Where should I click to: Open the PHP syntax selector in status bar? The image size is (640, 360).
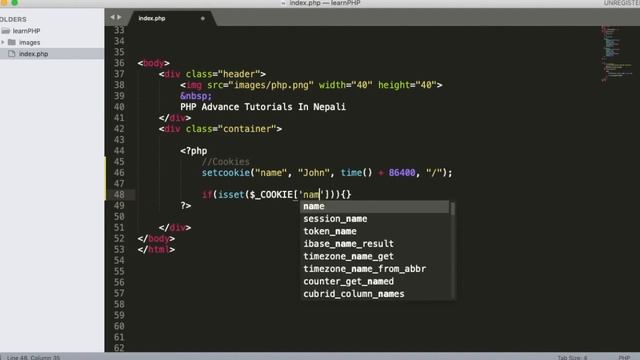tap(624, 358)
